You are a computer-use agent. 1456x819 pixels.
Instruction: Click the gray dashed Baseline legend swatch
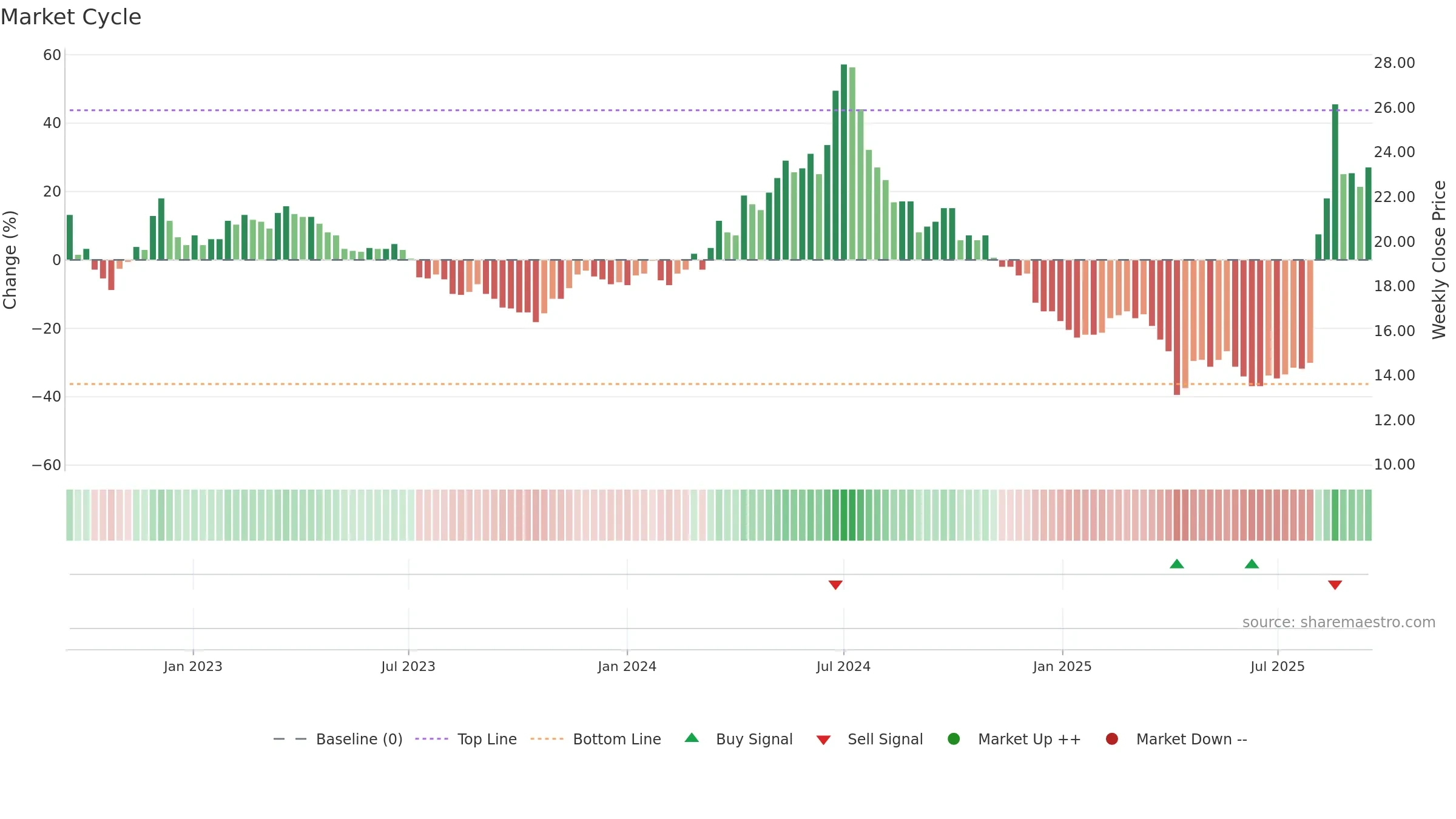[x=290, y=739]
